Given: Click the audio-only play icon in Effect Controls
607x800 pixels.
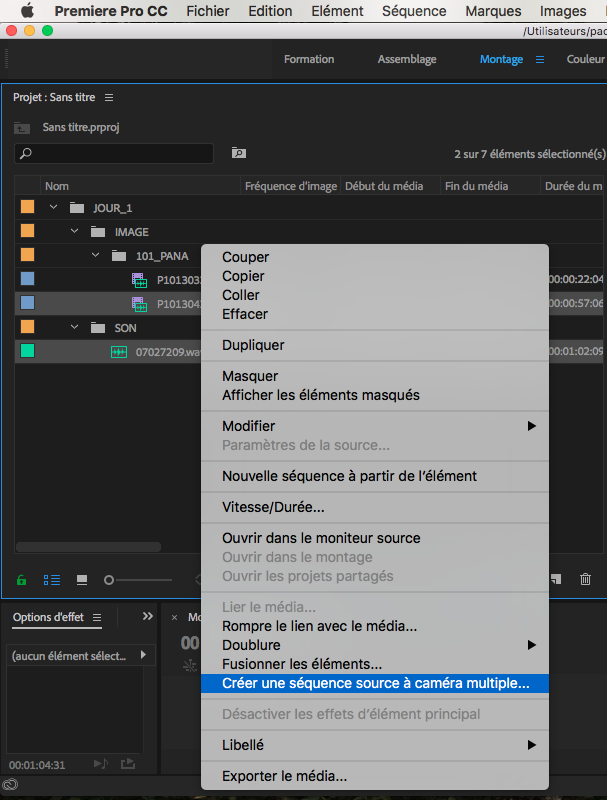Looking at the screenshot, I should tap(101, 764).
